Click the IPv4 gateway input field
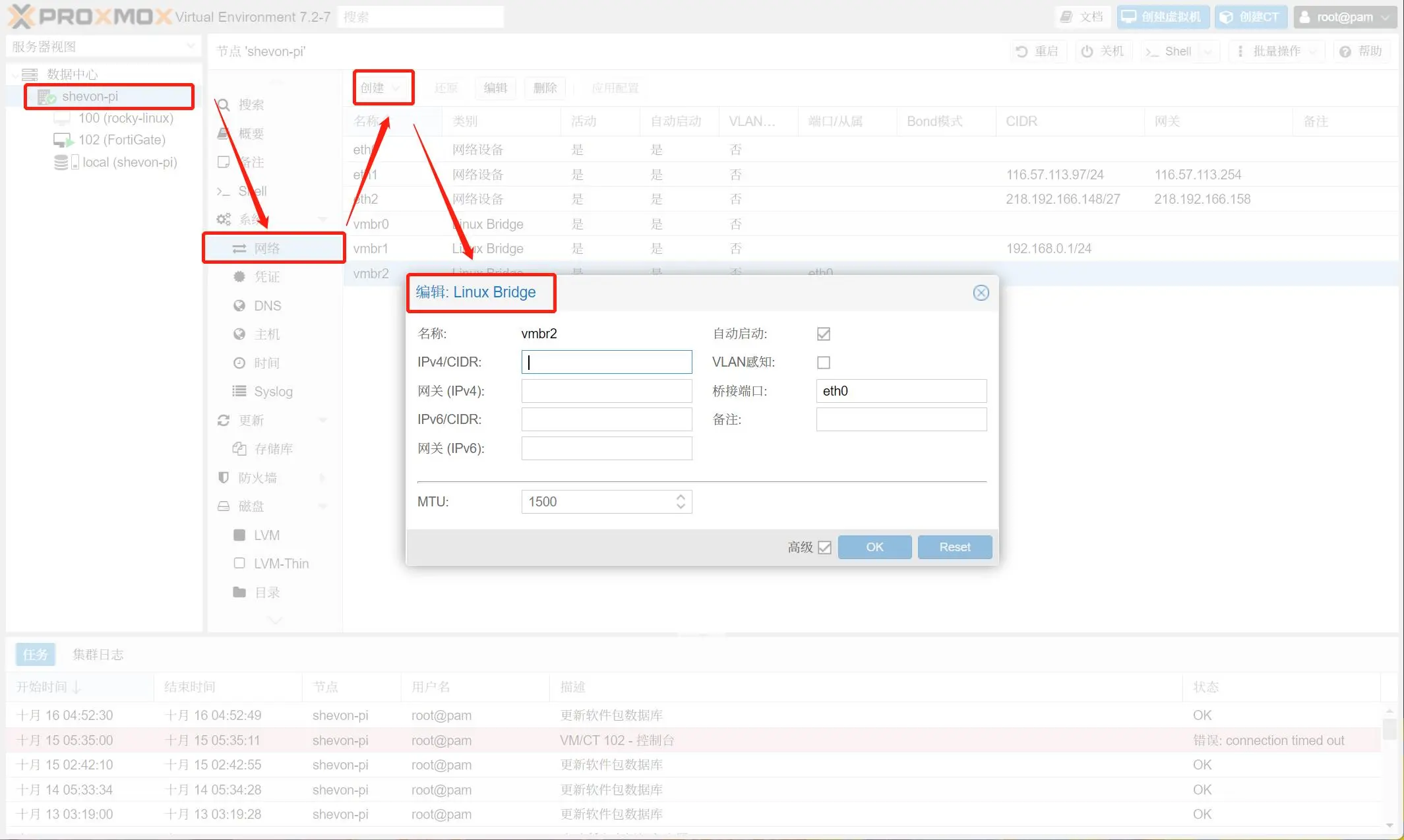The height and width of the screenshot is (840, 1404). [606, 391]
